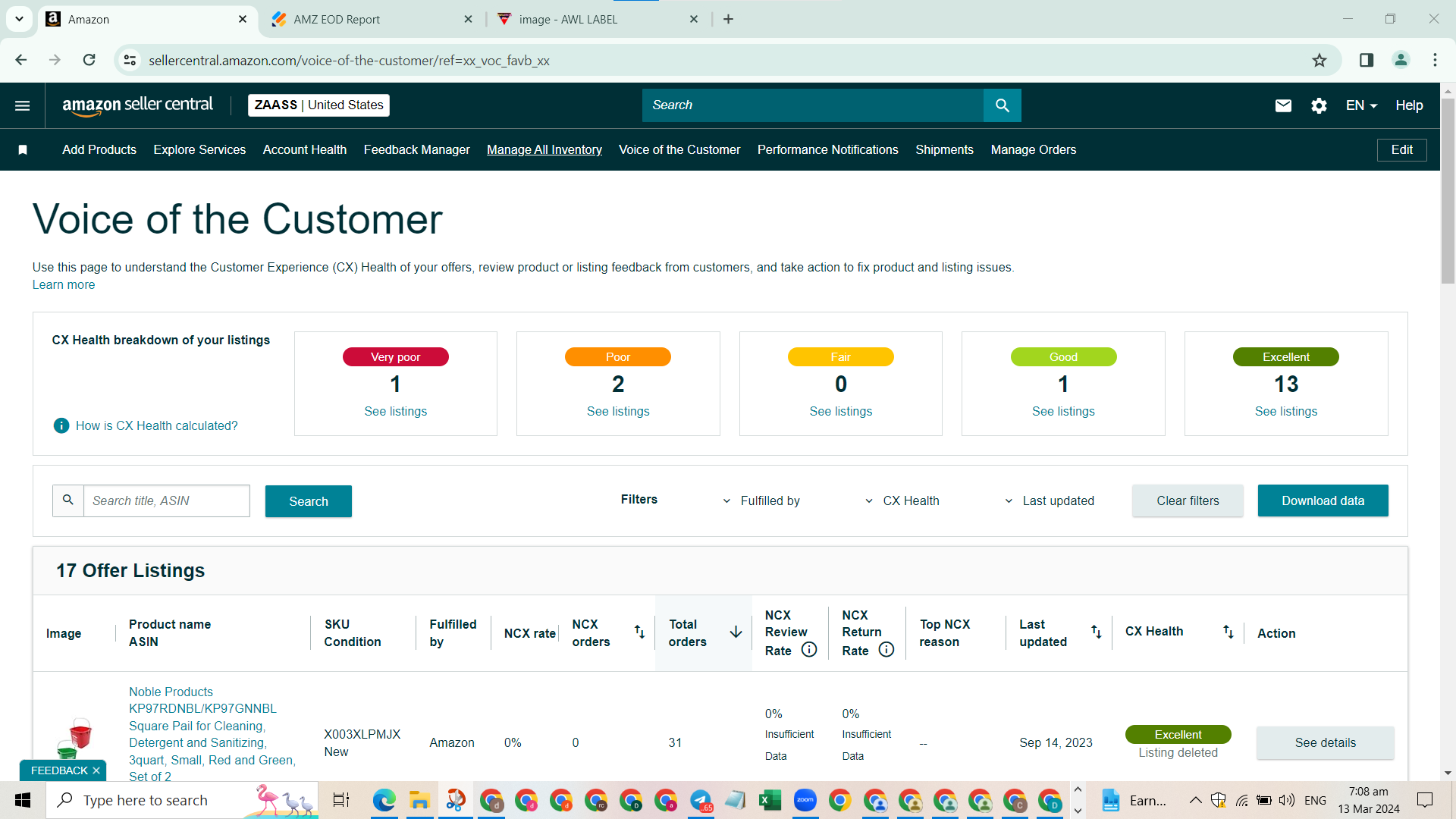The width and height of the screenshot is (1456, 819).
Task: View site information icon in the address bar
Action: click(130, 60)
